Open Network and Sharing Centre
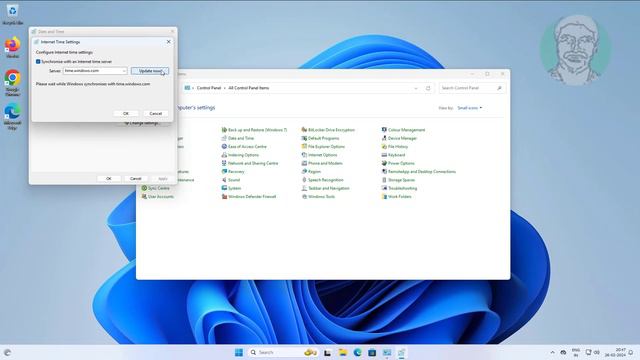This screenshot has width=640, height=360. (x=249, y=163)
